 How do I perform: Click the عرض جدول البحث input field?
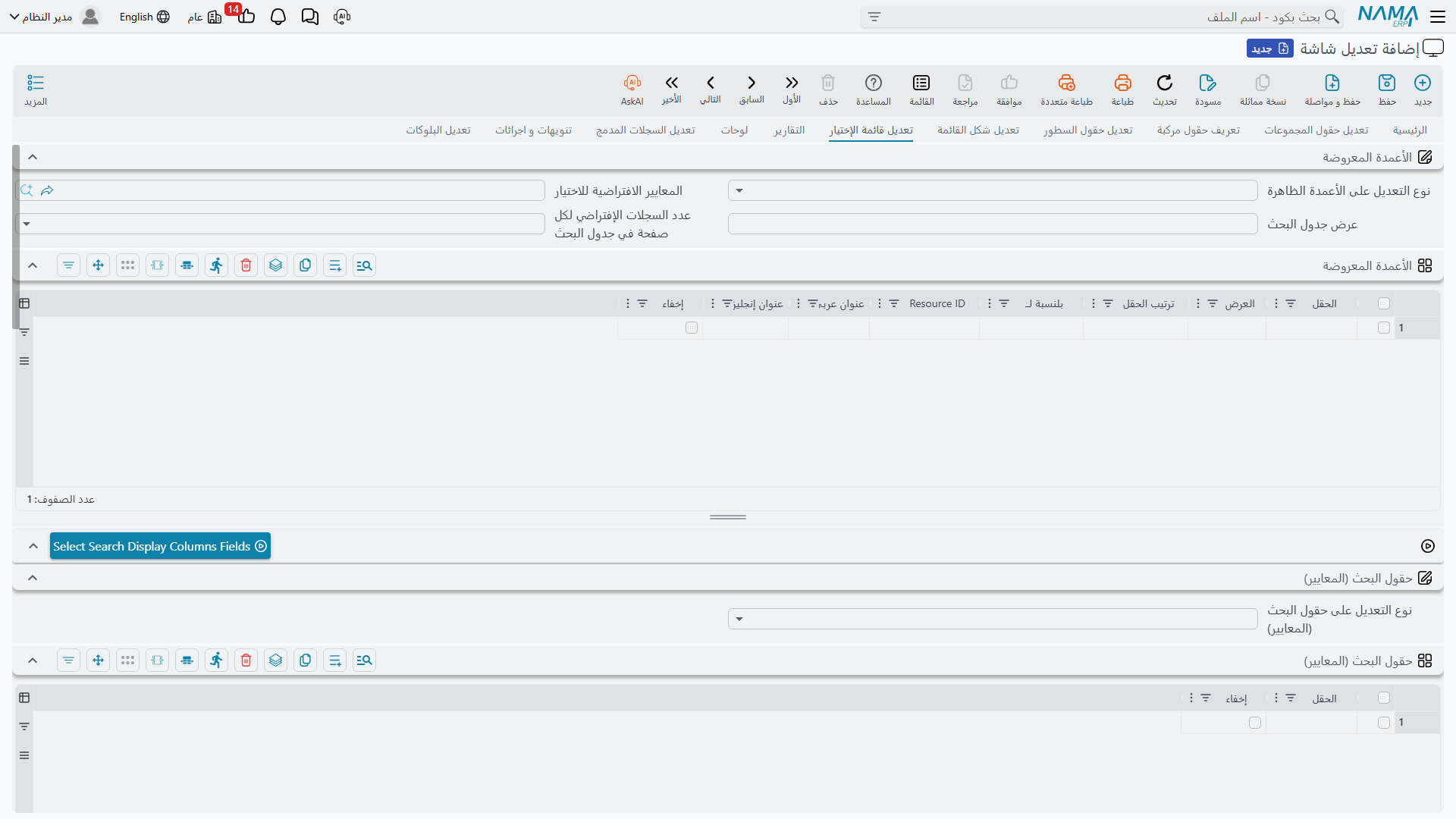click(993, 224)
